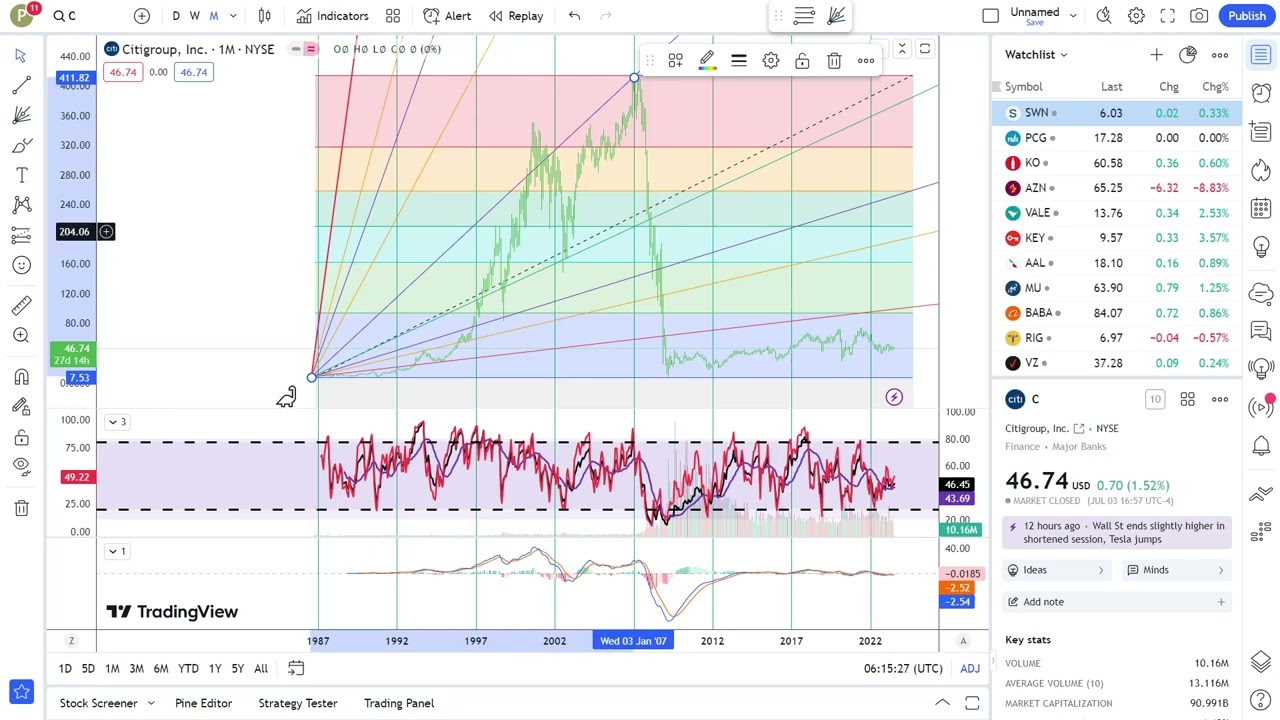Open quick search lightning icon
Viewport: 1280px width, 720px height.
(x=1104, y=16)
